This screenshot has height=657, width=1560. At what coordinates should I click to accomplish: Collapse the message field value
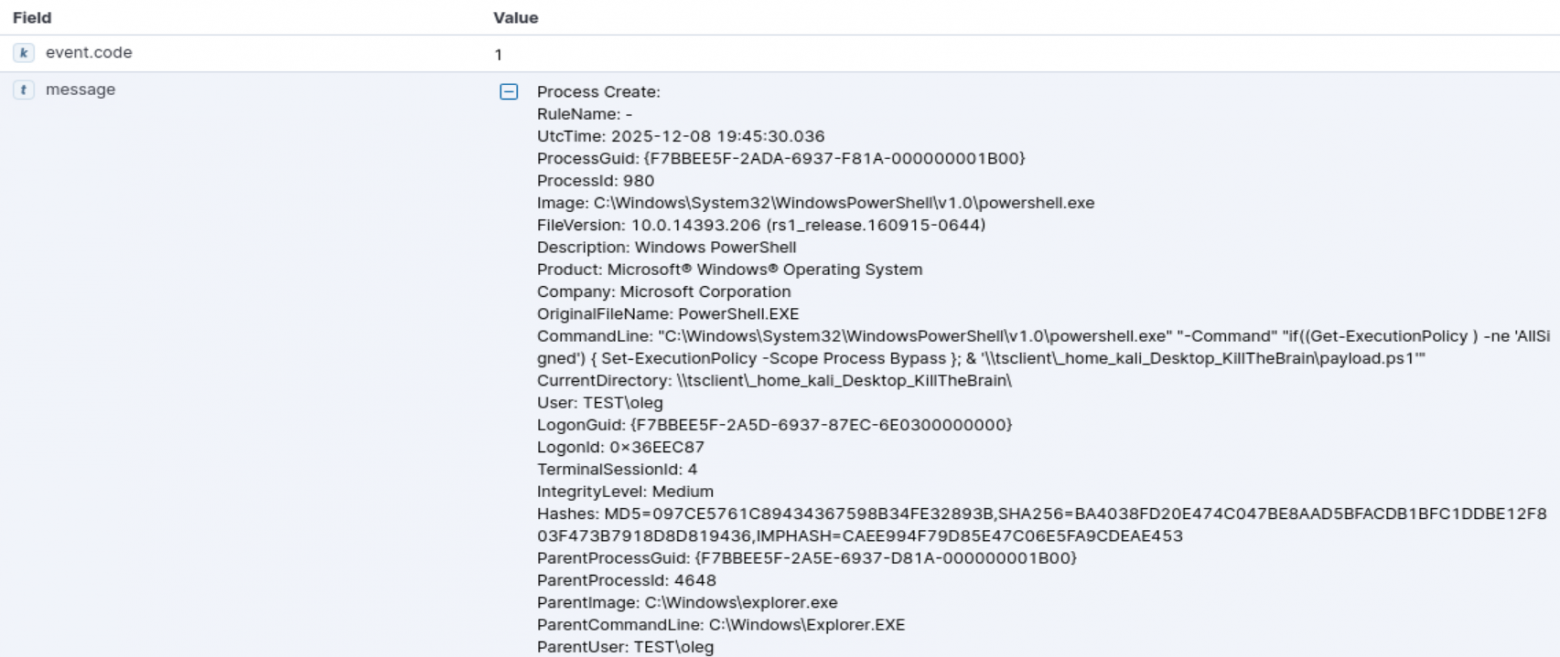[508, 92]
